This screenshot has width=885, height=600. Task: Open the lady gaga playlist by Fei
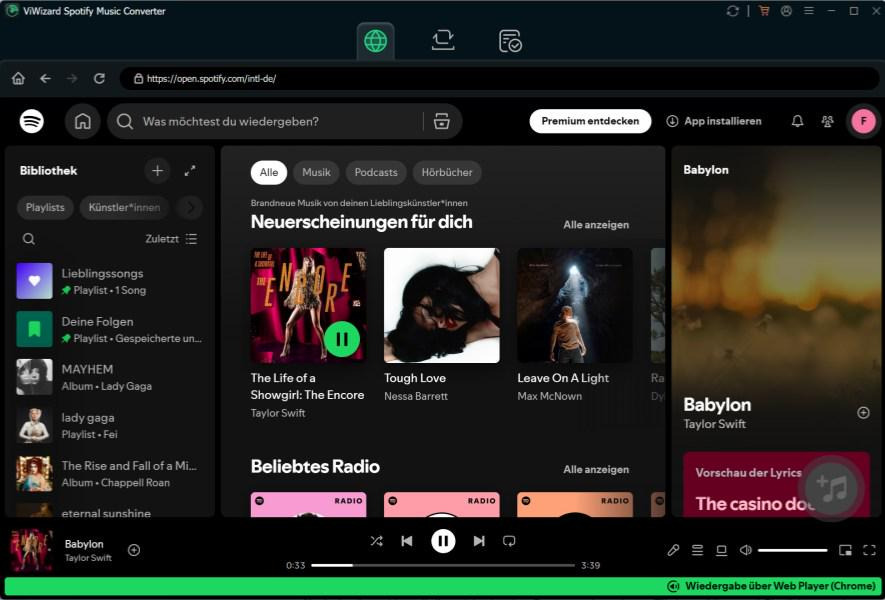110,426
